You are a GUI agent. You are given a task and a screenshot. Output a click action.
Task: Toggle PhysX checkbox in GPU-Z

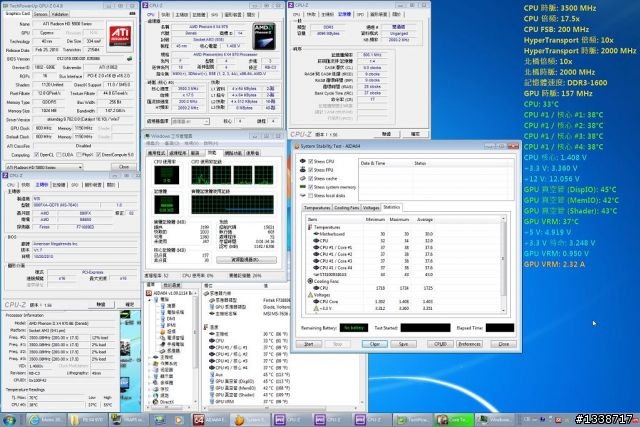(x=78, y=155)
